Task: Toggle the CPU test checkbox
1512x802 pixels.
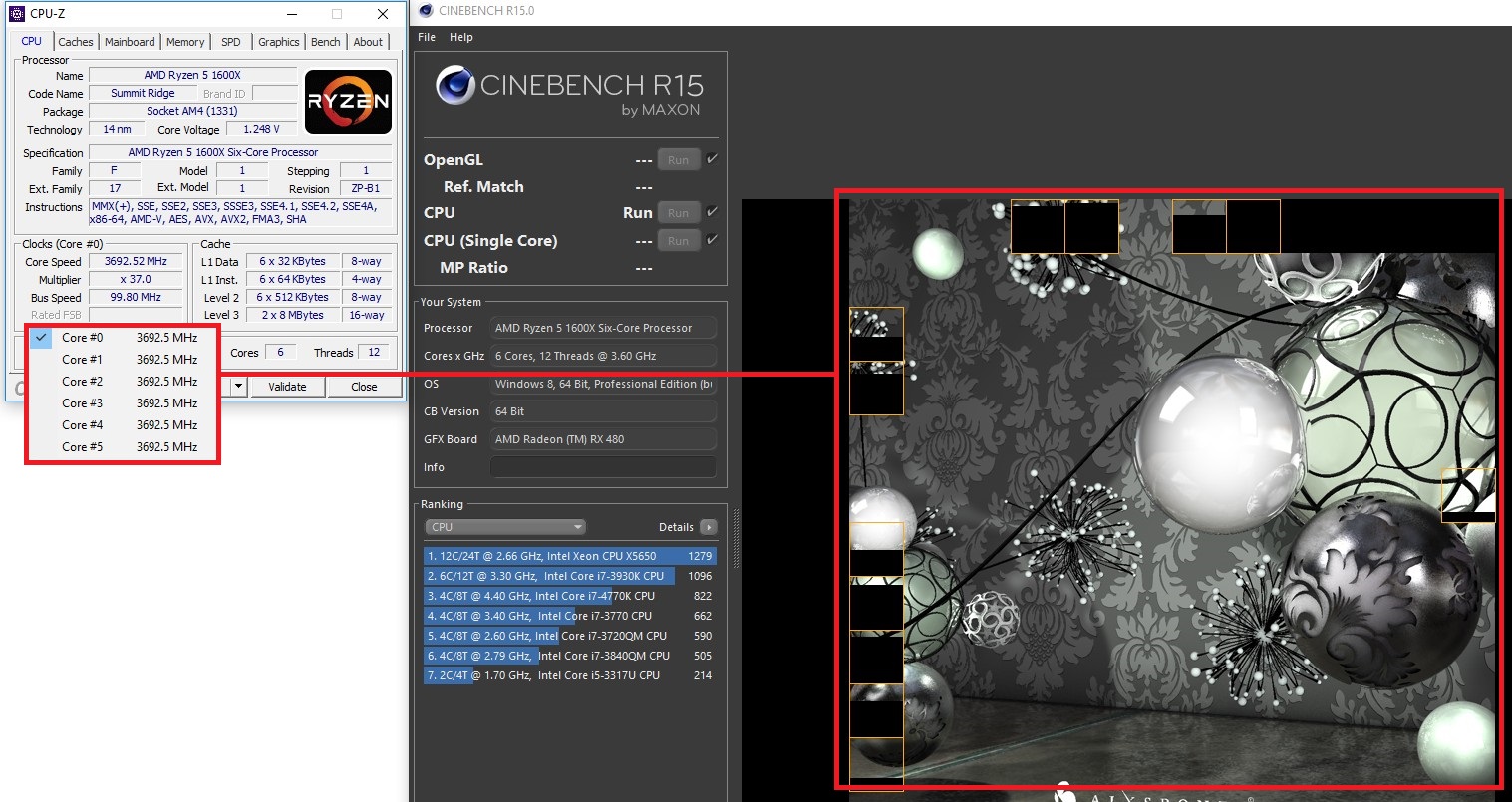Action: coord(712,212)
